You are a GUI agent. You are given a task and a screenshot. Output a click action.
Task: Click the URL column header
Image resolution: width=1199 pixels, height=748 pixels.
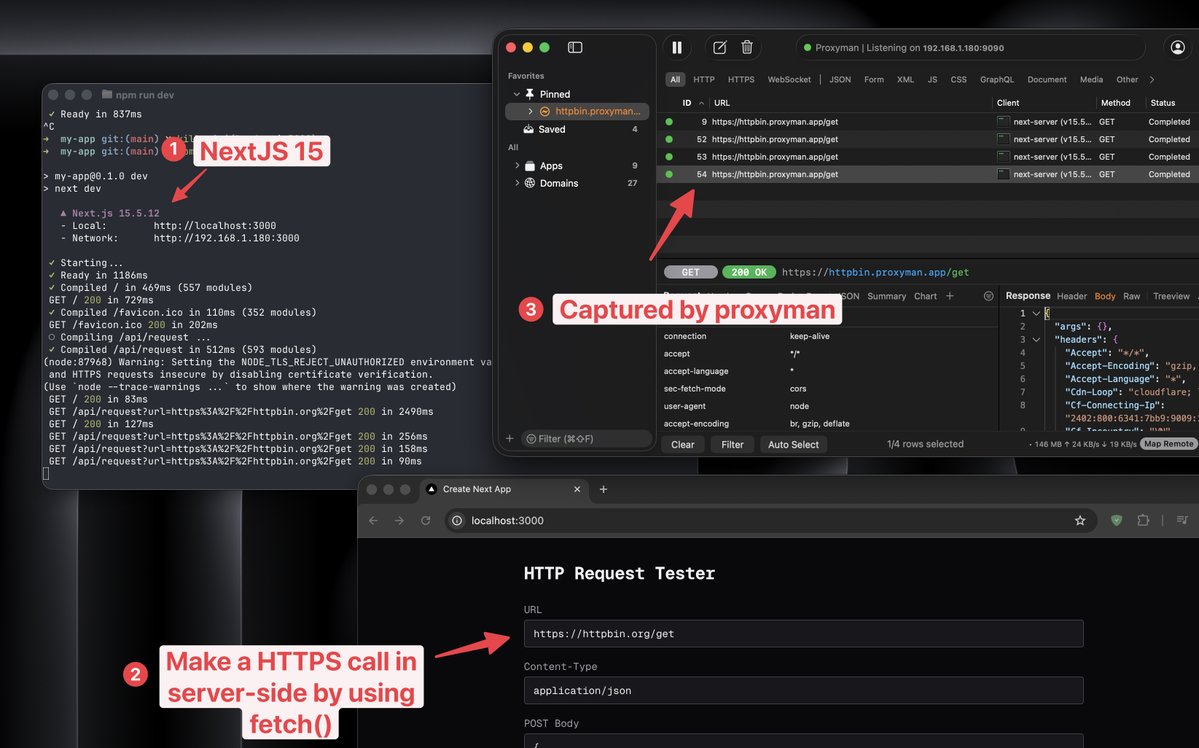click(x=722, y=102)
